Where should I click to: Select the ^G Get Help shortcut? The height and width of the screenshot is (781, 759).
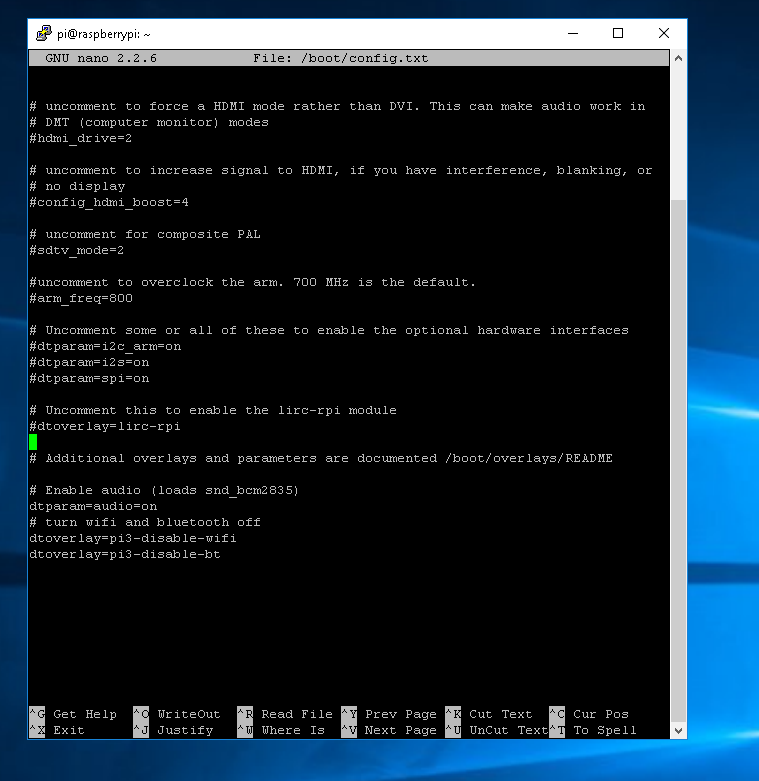[x=73, y=714]
